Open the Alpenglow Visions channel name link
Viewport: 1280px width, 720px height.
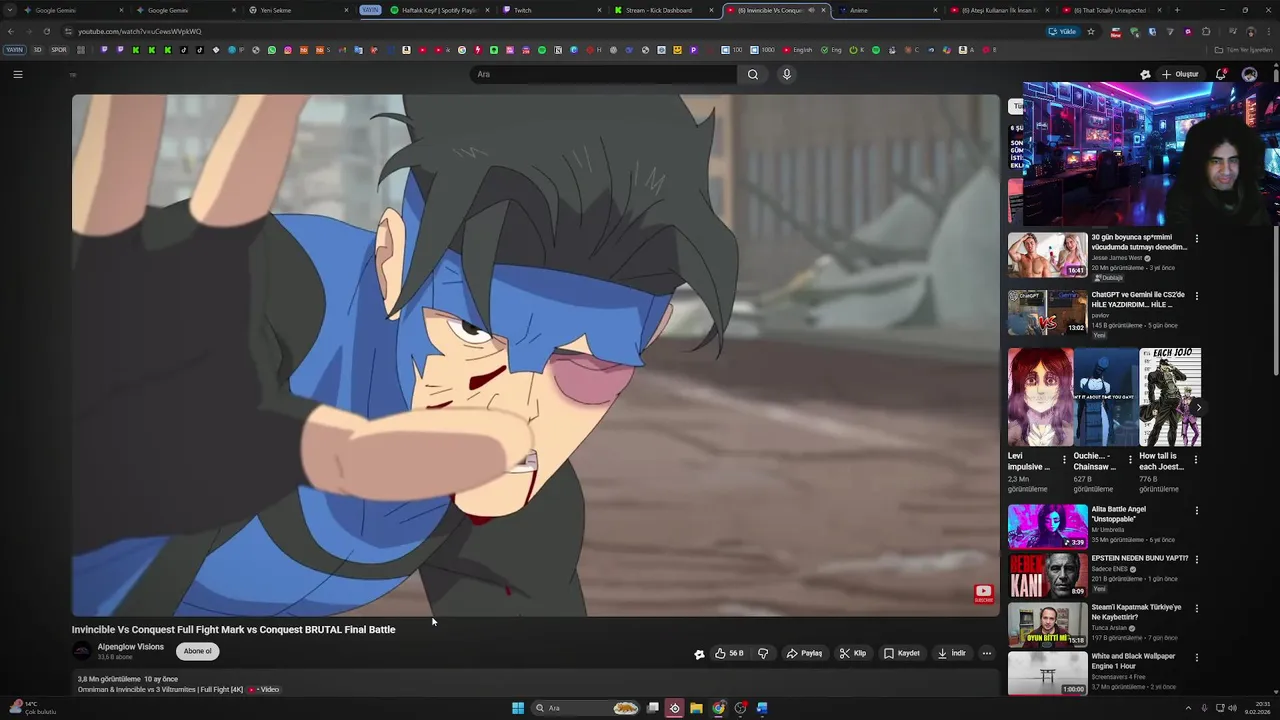click(x=130, y=647)
